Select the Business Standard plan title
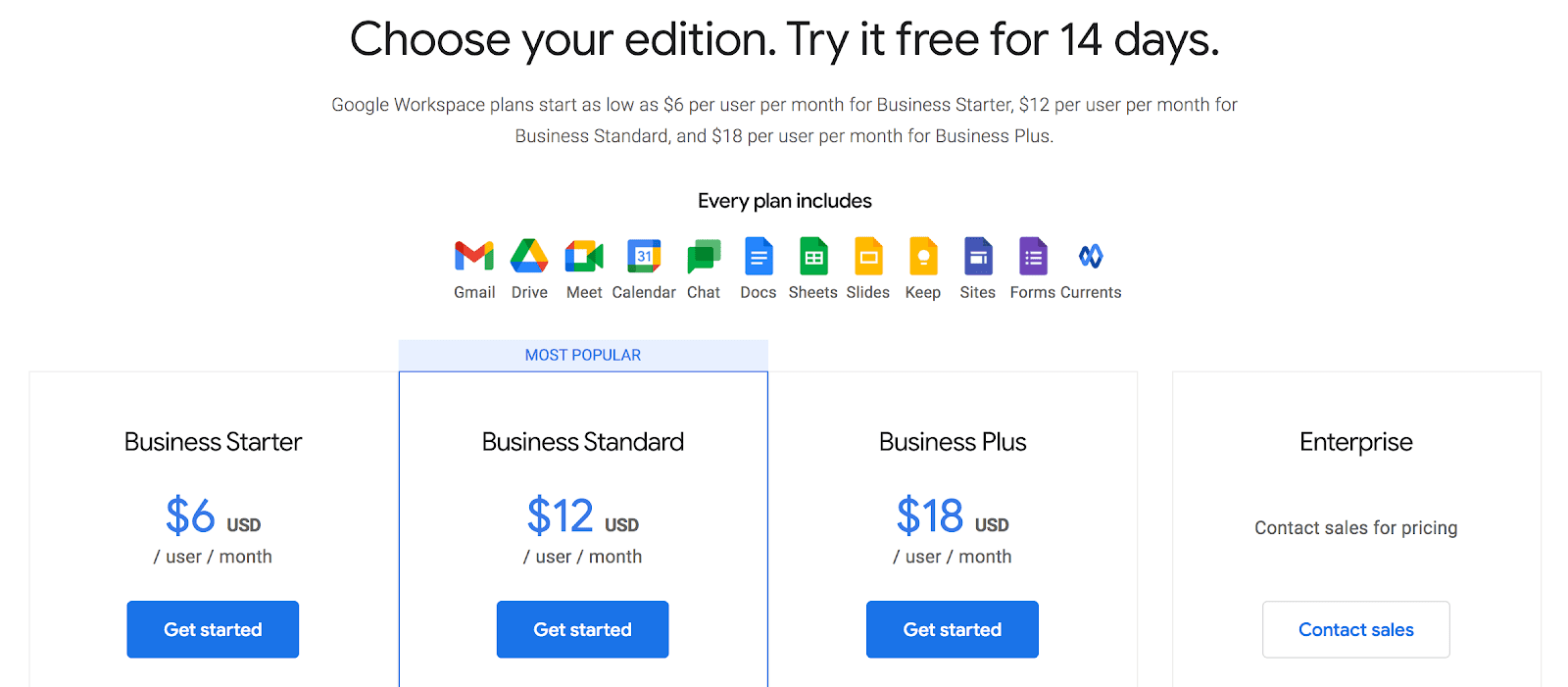 pyautogui.click(x=583, y=442)
